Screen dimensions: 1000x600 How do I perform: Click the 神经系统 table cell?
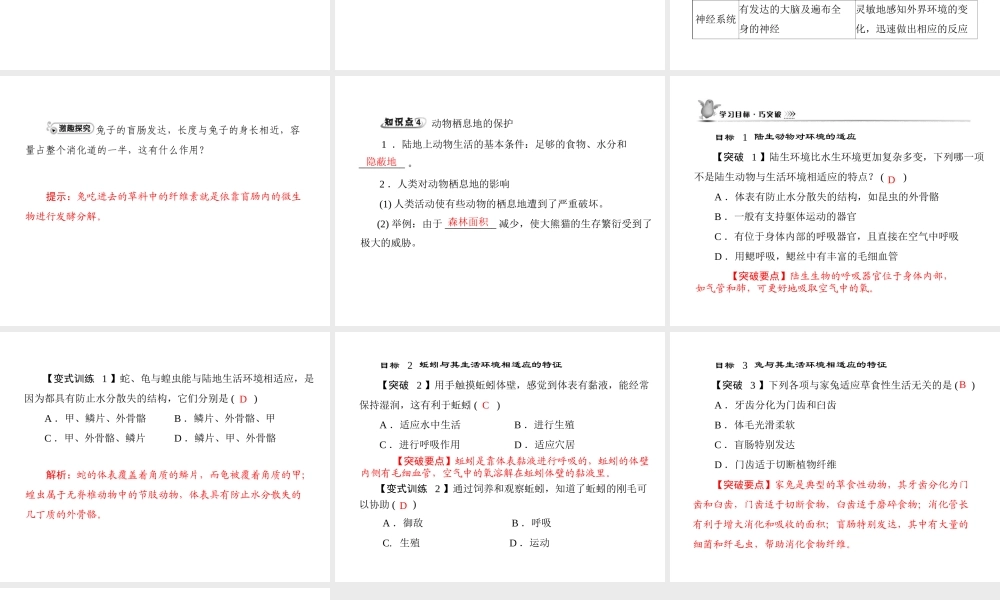click(716, 19)
